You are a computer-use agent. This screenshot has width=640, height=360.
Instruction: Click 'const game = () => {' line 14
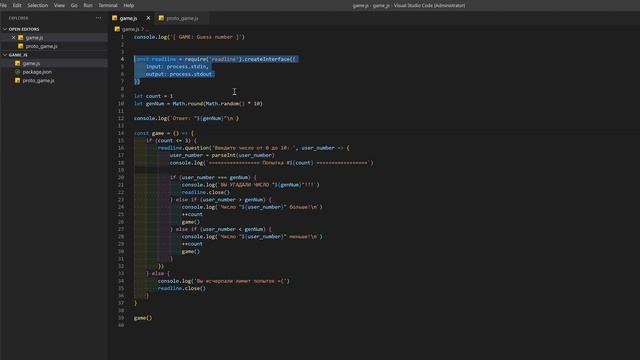coord(164,133)
